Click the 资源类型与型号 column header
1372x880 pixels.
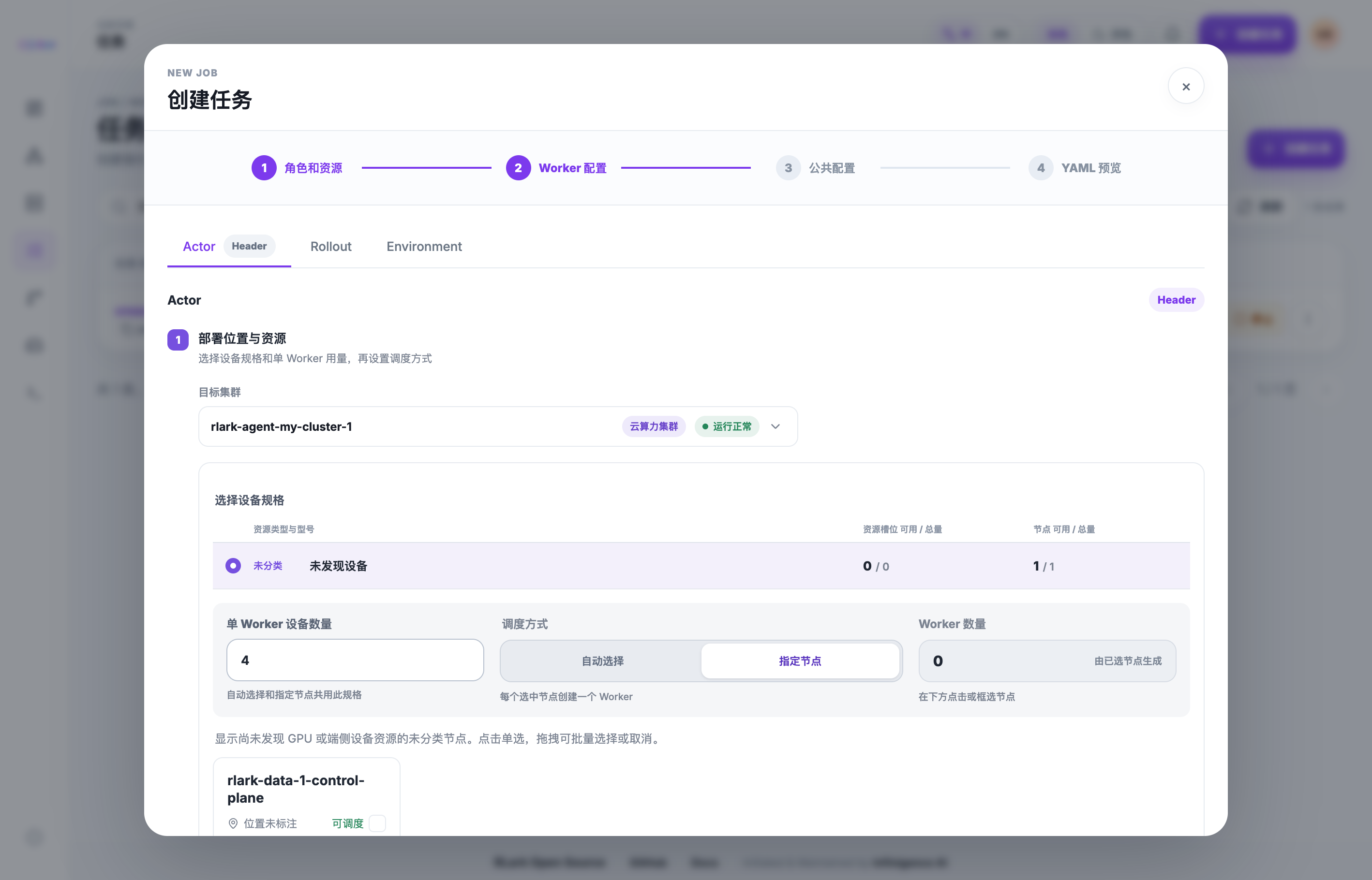[x=283, y=529]
